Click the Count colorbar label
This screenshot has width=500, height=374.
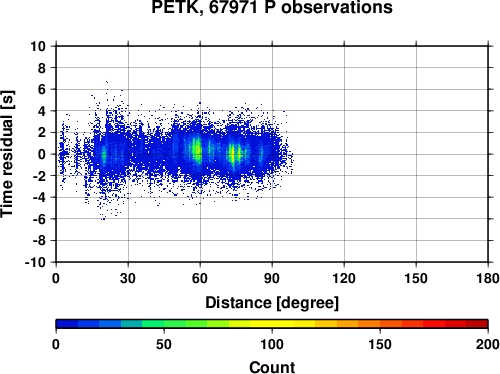click(272, 367)
